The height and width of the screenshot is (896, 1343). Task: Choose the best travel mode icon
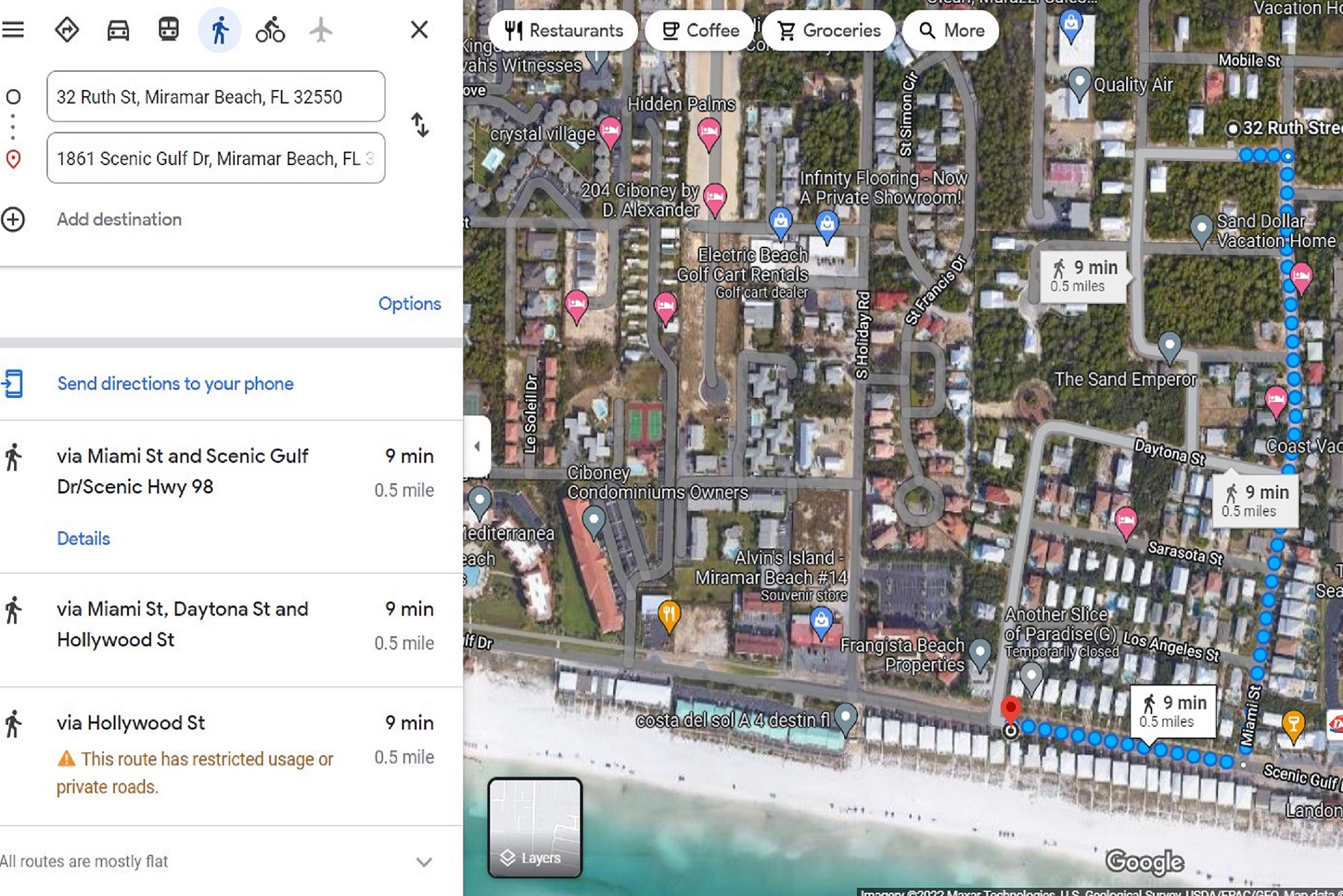pyautogui.click(x=67, y=30)
